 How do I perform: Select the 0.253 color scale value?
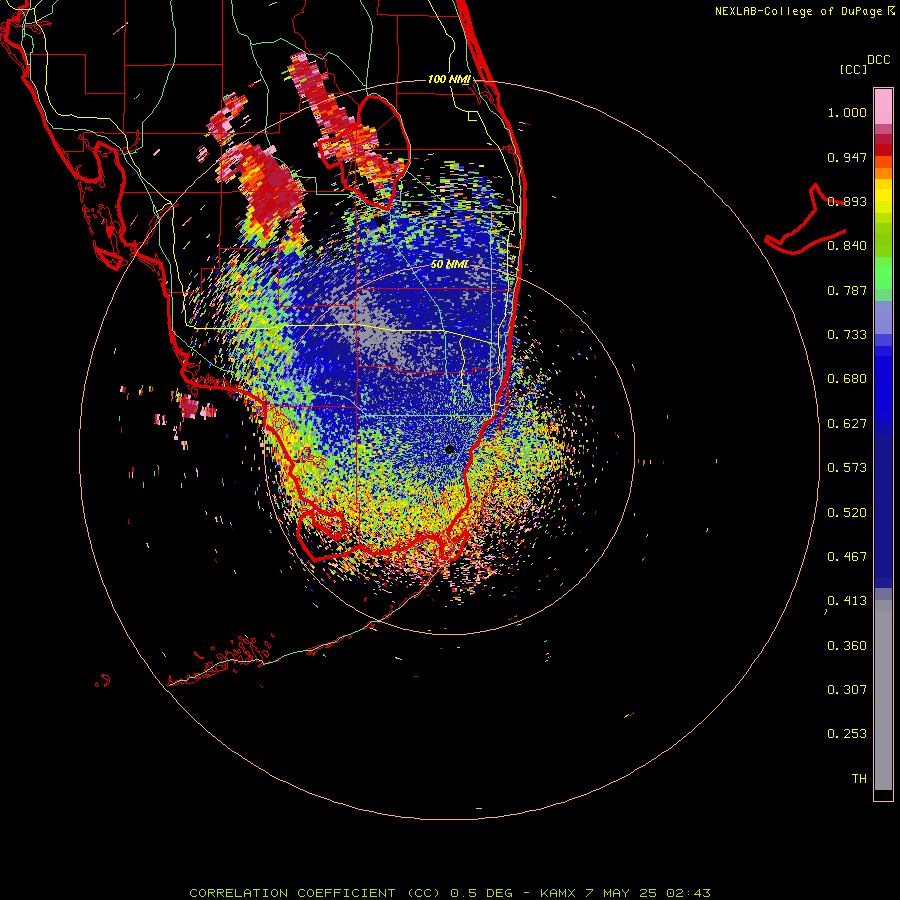coord(847,734)
